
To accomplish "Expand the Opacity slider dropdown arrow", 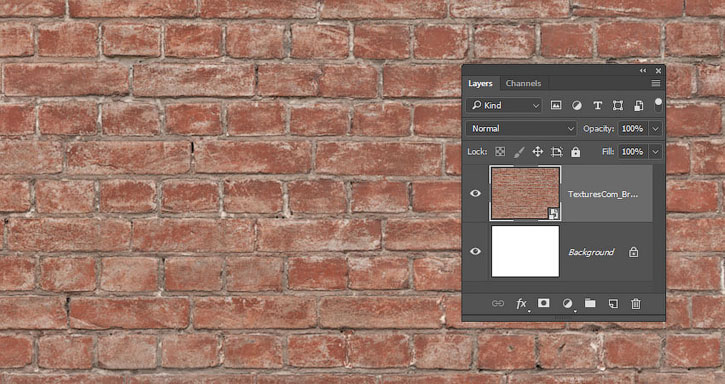I will [656, 129].
